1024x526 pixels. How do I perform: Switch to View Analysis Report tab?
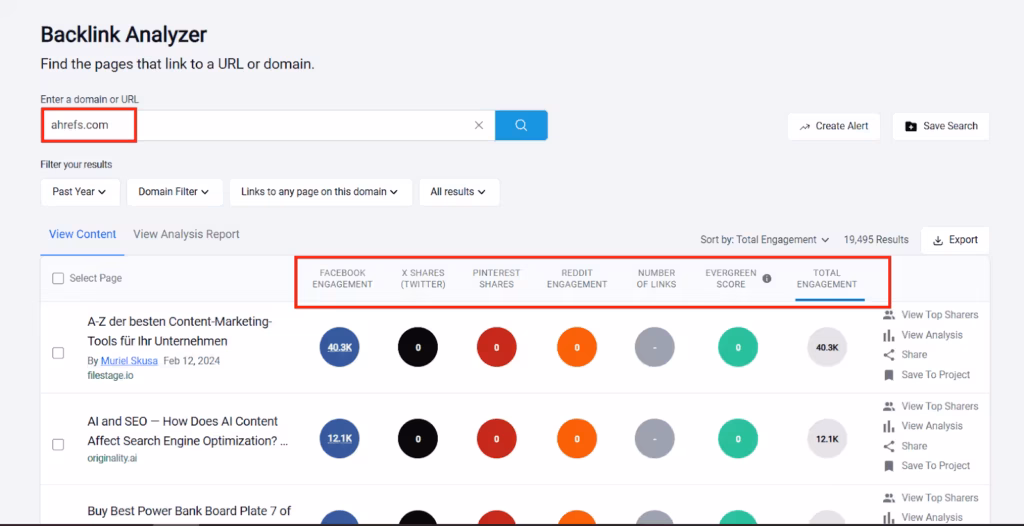click(186, 234)
